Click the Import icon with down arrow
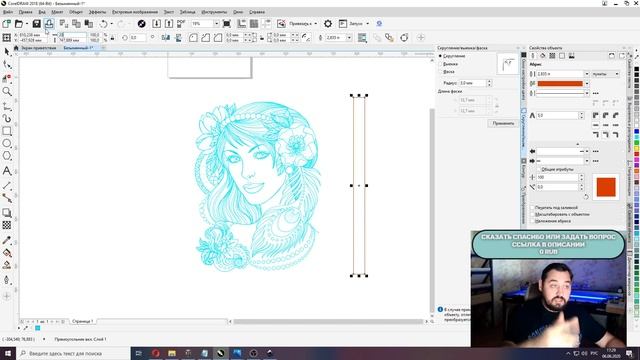This screenshot has height=360, width=640. 156,24
